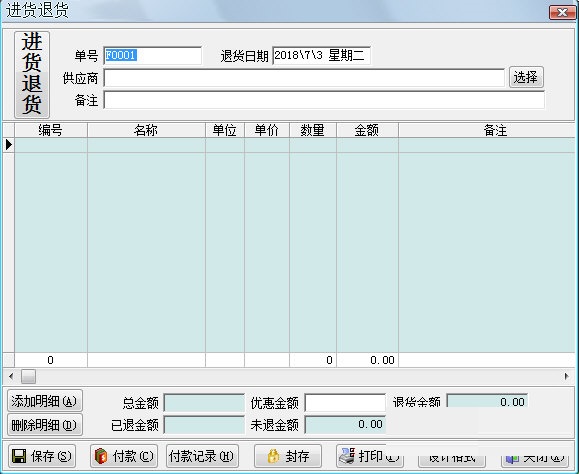
Task: Click the 金额 column header
Action: [x=367, y=130]
